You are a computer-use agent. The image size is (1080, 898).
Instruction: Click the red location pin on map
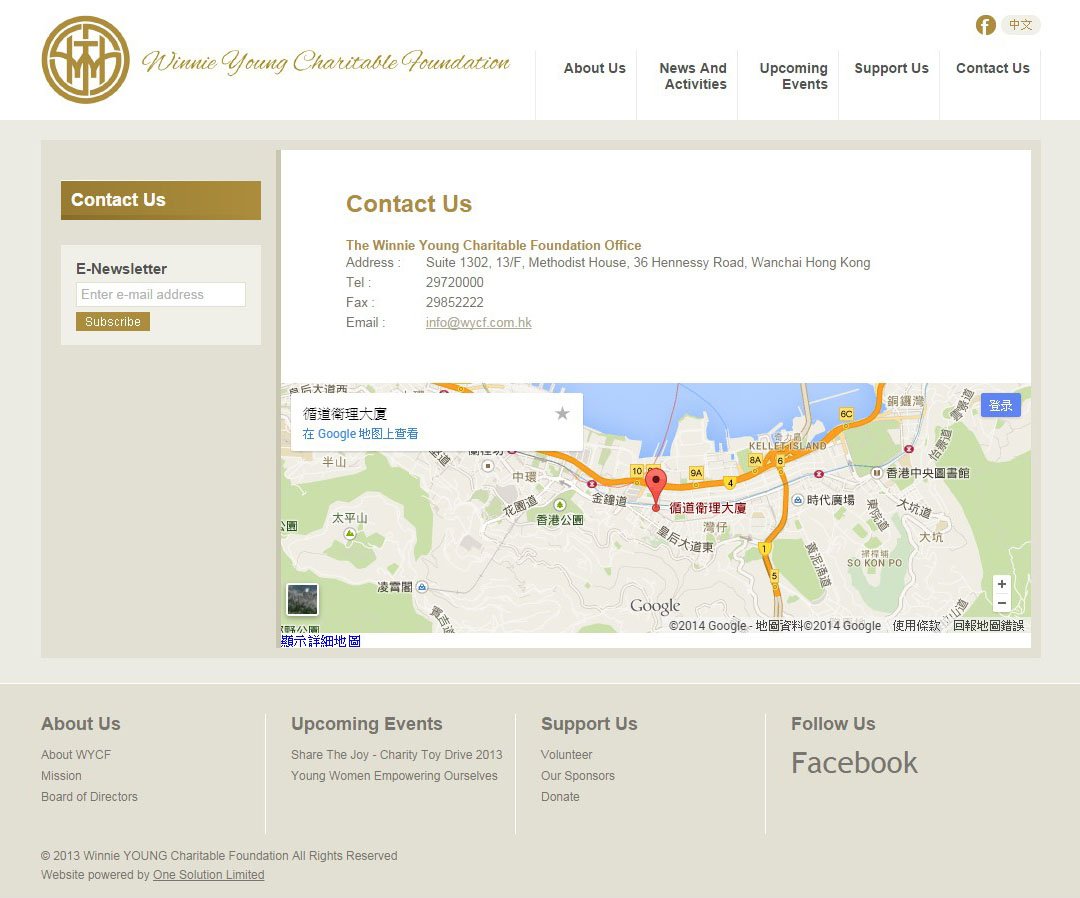pos(656,489)
